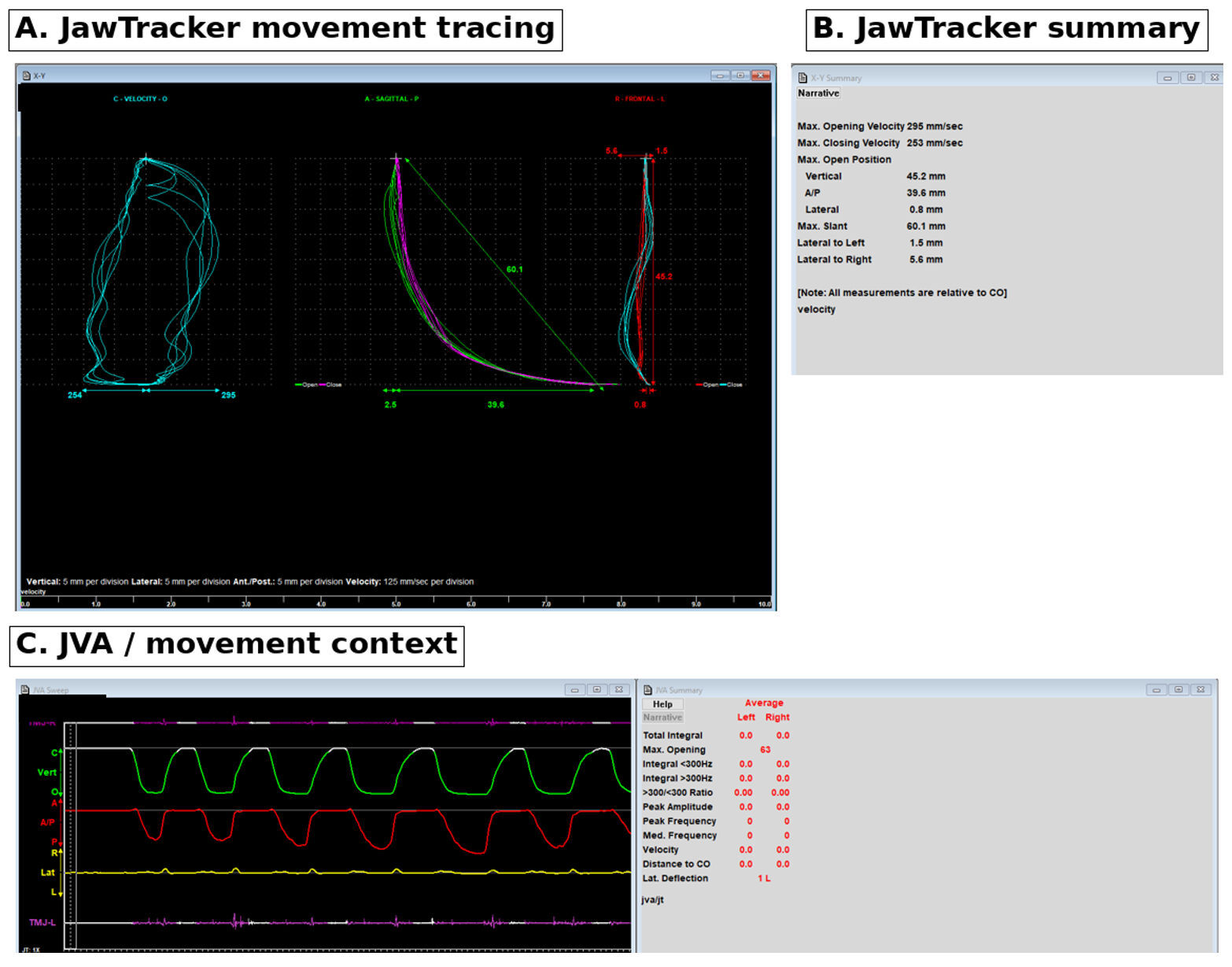Minimize the JVA Sweep window

(x=575, y=689)
